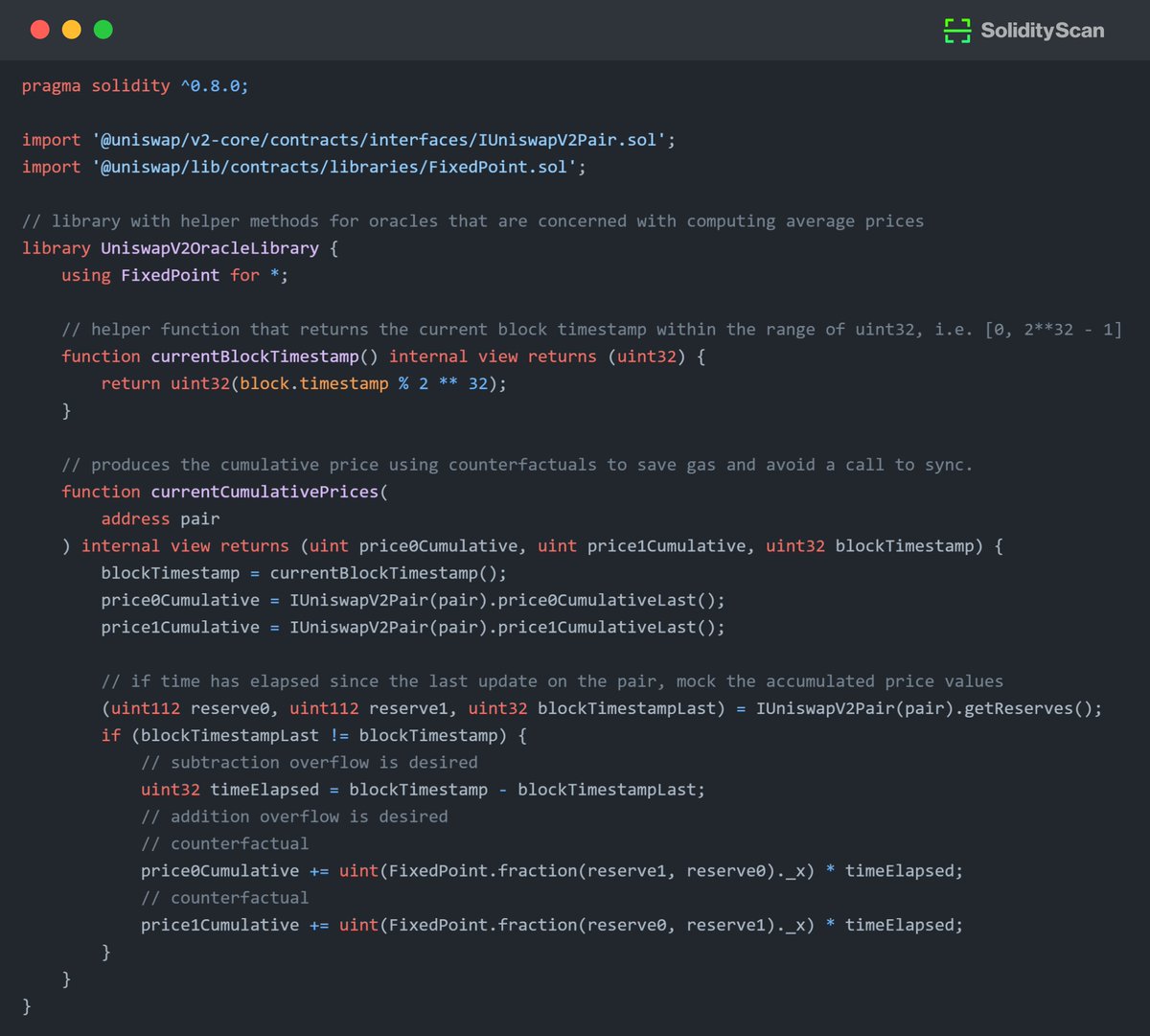Click 'if (blockTimestampLast != blockTimestamp) {' line
This screenshot has height=1036, width=1150.
coord(314,735)
